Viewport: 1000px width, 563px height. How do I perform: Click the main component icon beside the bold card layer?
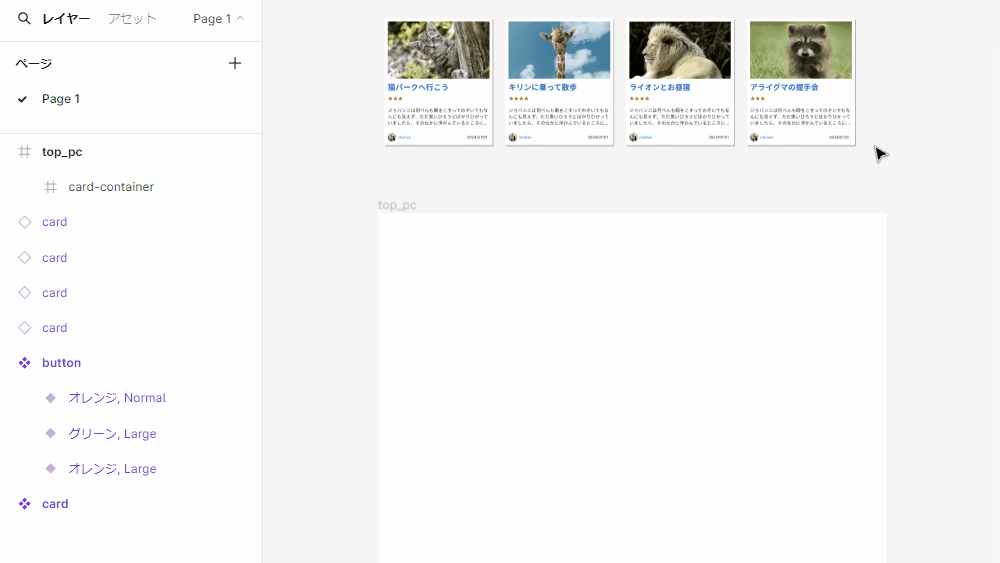(x=24, y=504)
